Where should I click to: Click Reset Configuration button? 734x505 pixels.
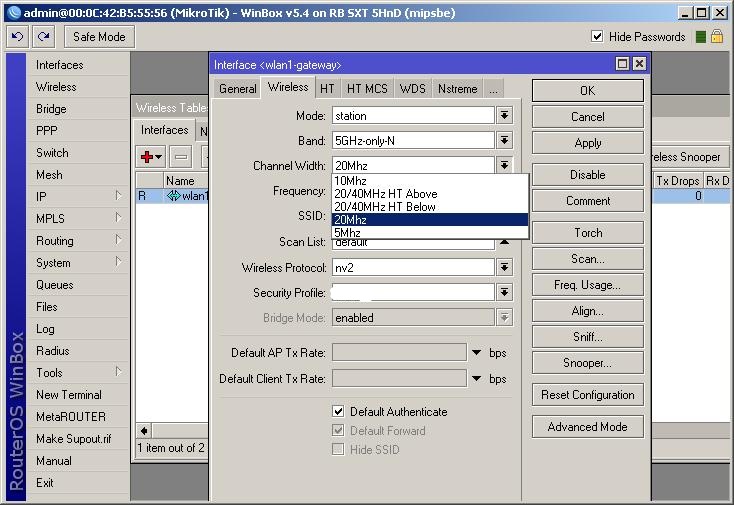click(587, 395)
